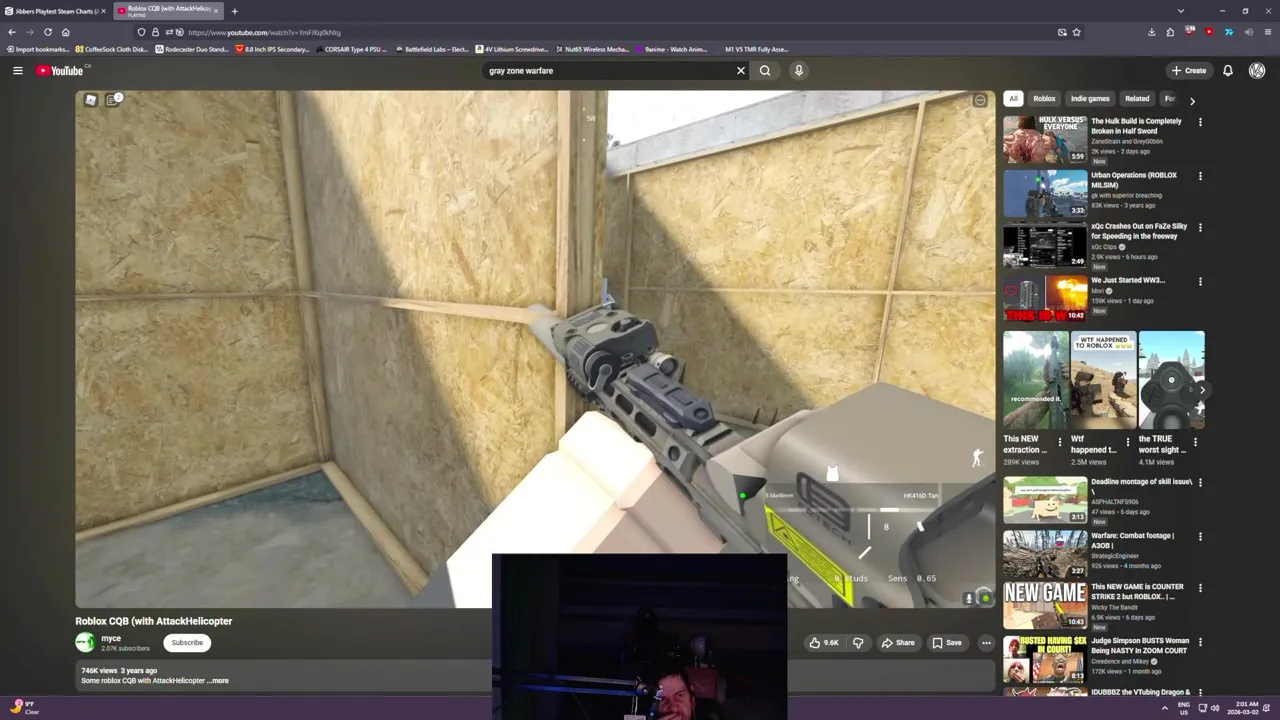
Task: Open NEW GAME Counter Strike 2 thumbnail
Action: click(x=1045, y=605)
